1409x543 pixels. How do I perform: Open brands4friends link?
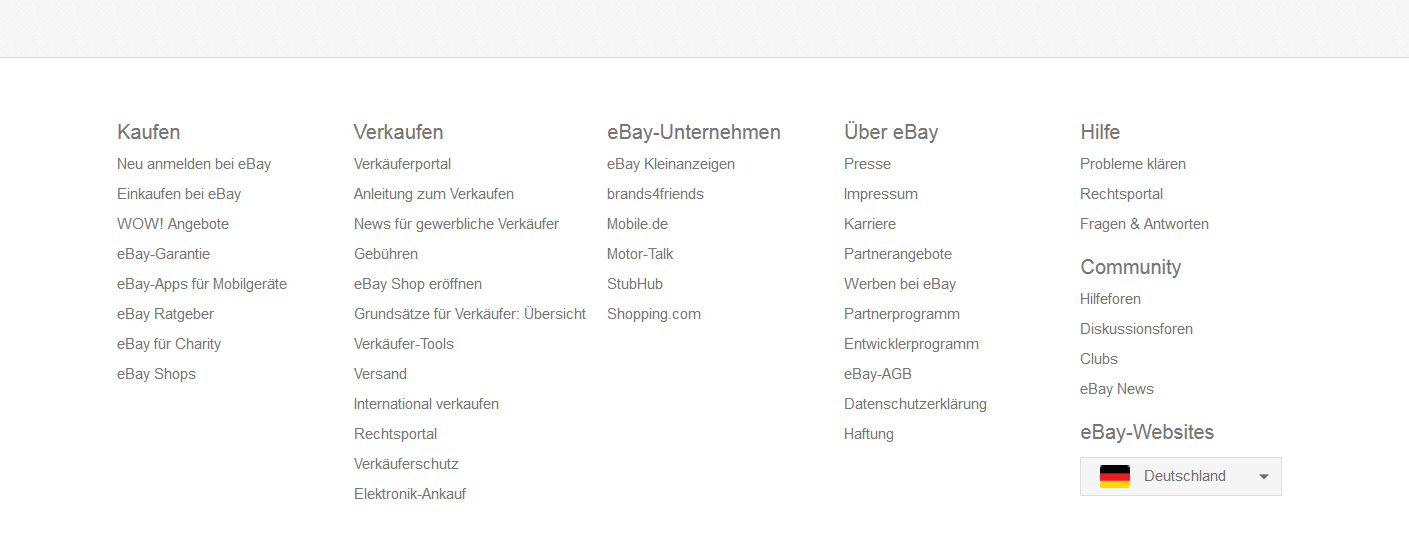coord(655,194)
